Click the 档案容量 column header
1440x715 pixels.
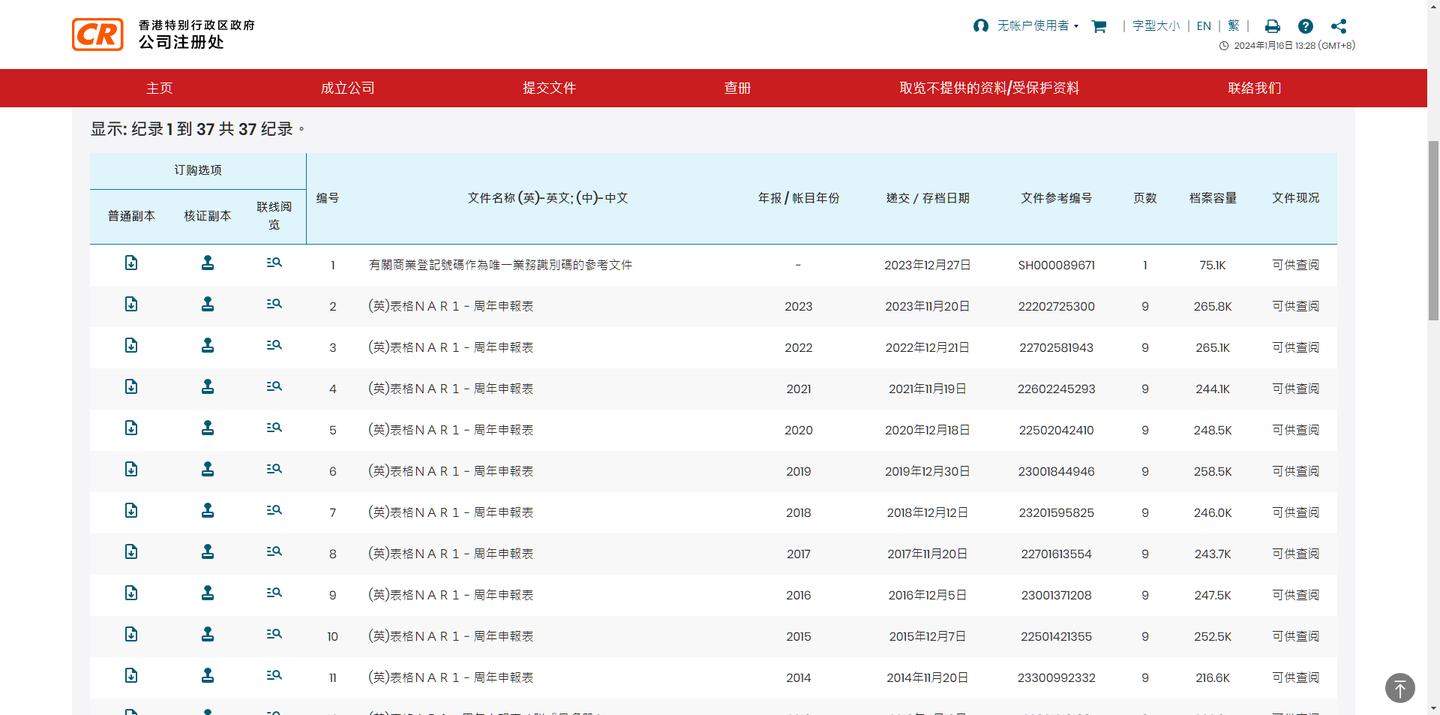pos(1212,198)
